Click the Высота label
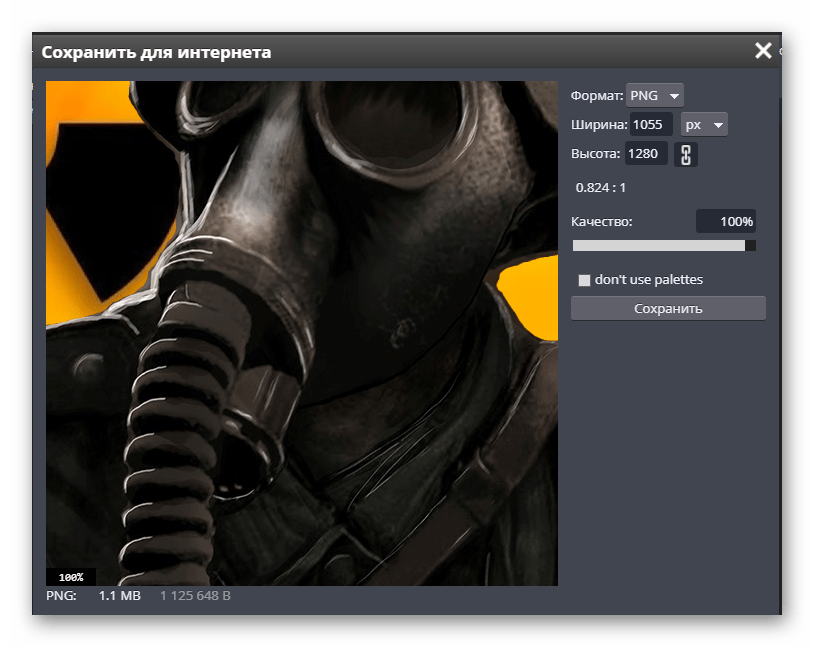The image size is (814, 647). point(595,154)
